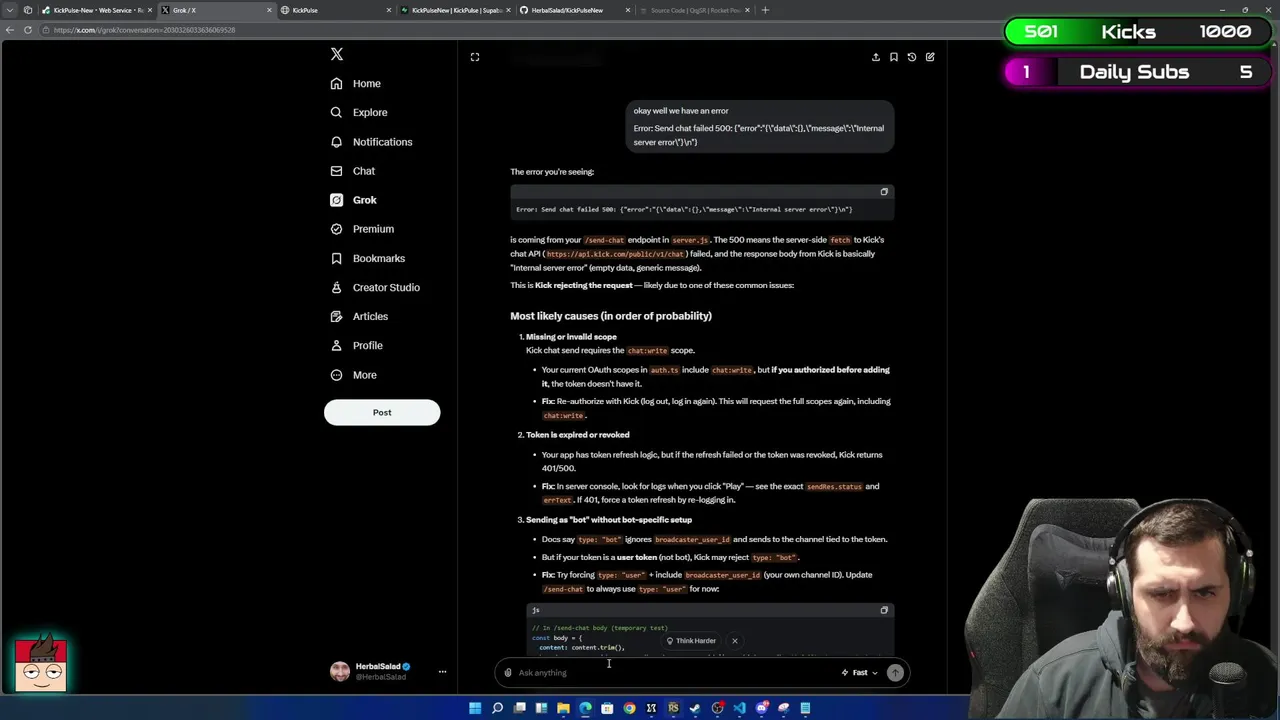
Task: Switch to the KickPulseNew Supabase tab
Action: pos(455,10)
